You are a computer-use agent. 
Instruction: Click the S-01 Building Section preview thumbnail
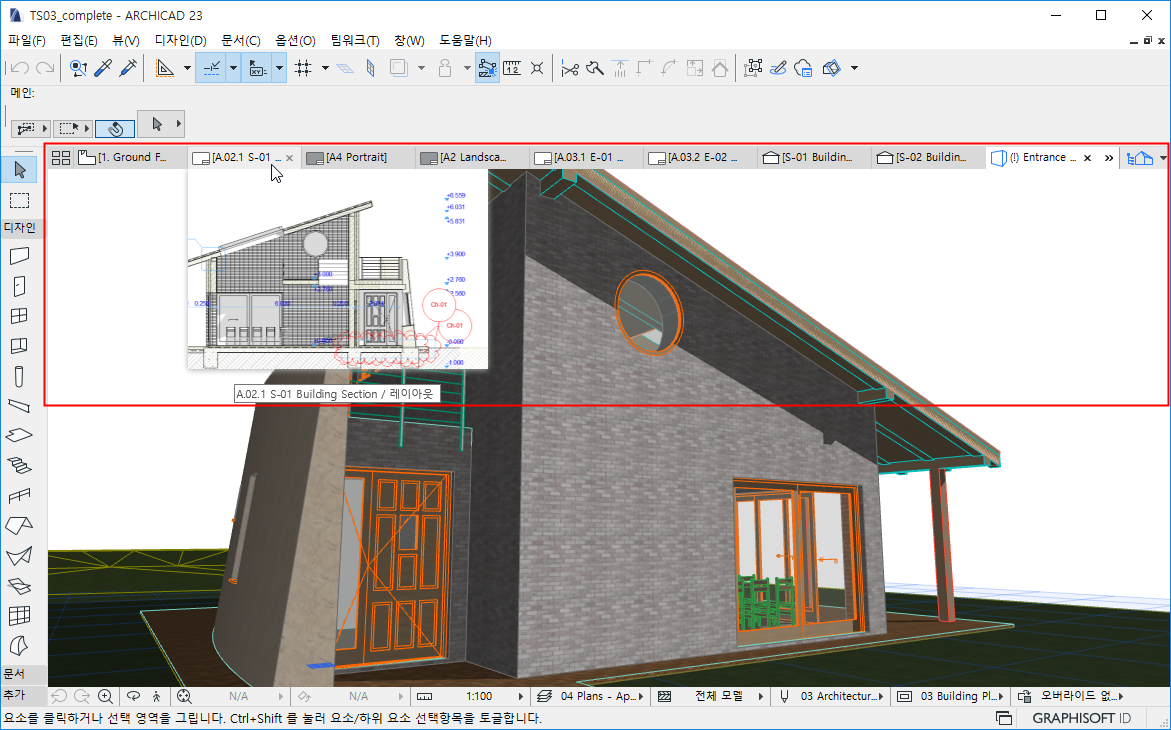[337, 268]
